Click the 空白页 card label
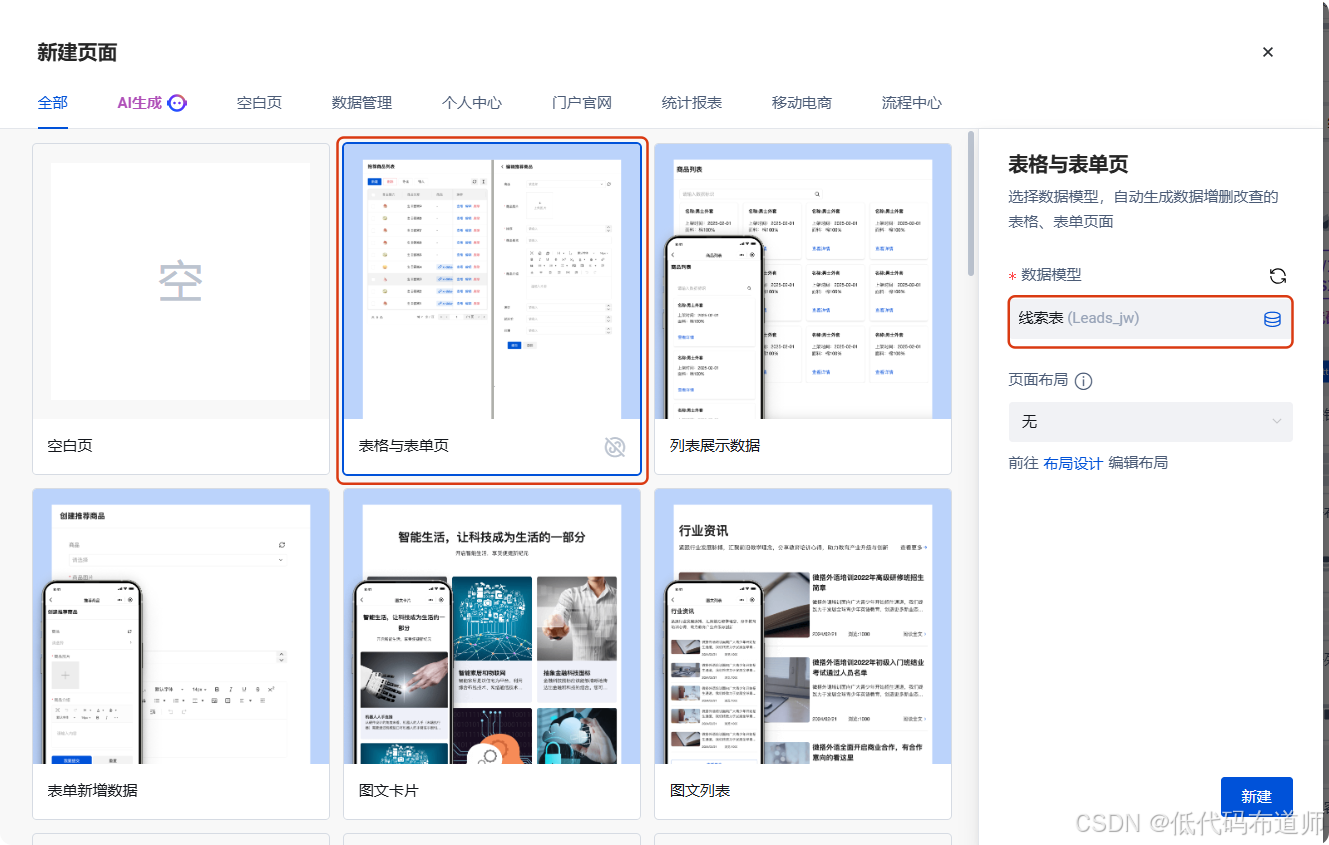The image size is (1329, 845). (x=70, y=446)
